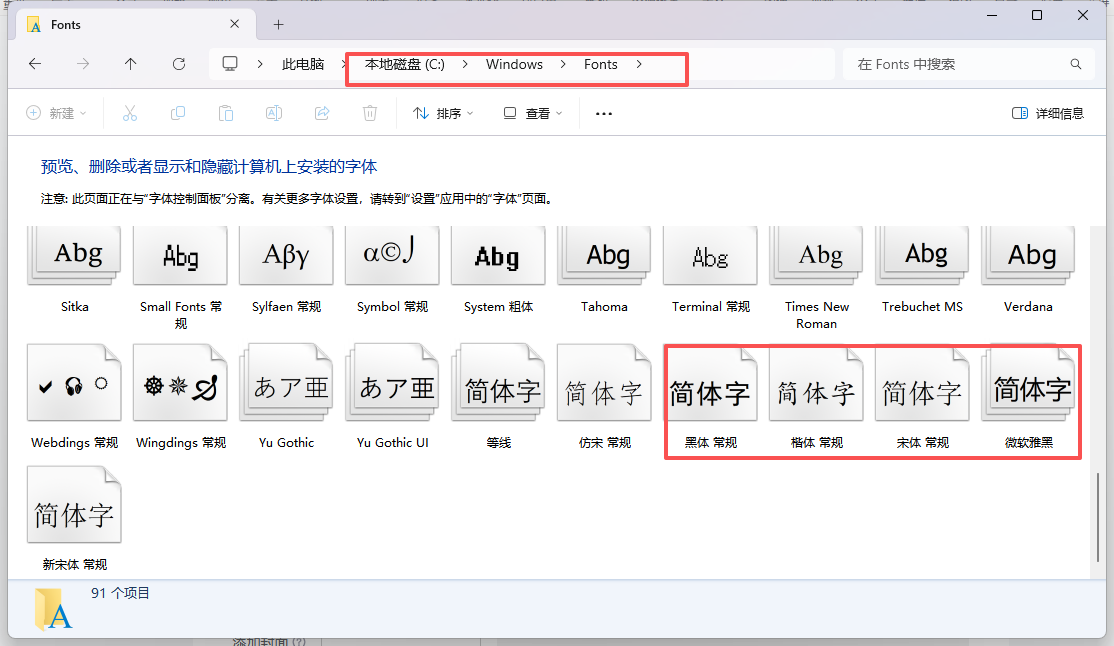1114x646 pixels.
Task: Click the Fonts tab title
Action: pyautogui.click(x=66, y=24)
